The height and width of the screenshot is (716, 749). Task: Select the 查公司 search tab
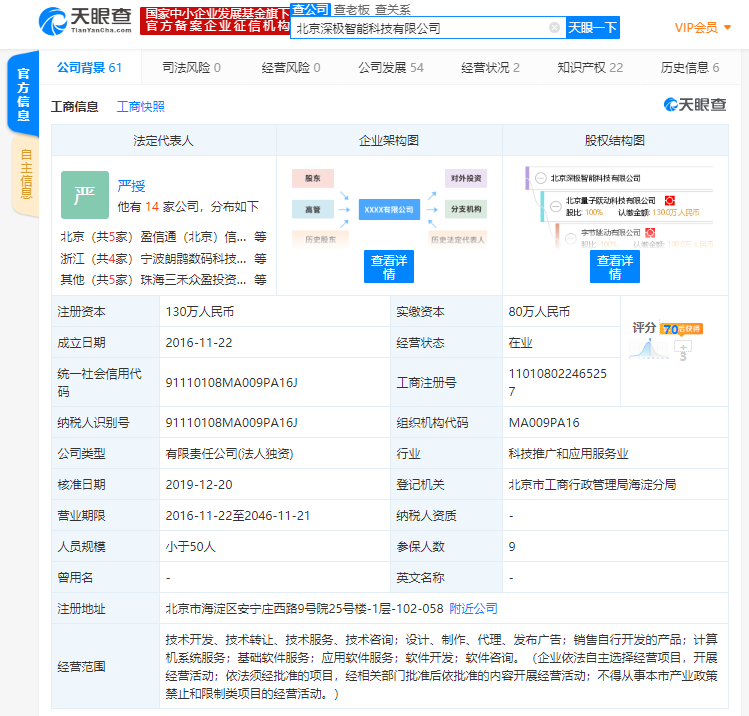(x=310, y=10)
